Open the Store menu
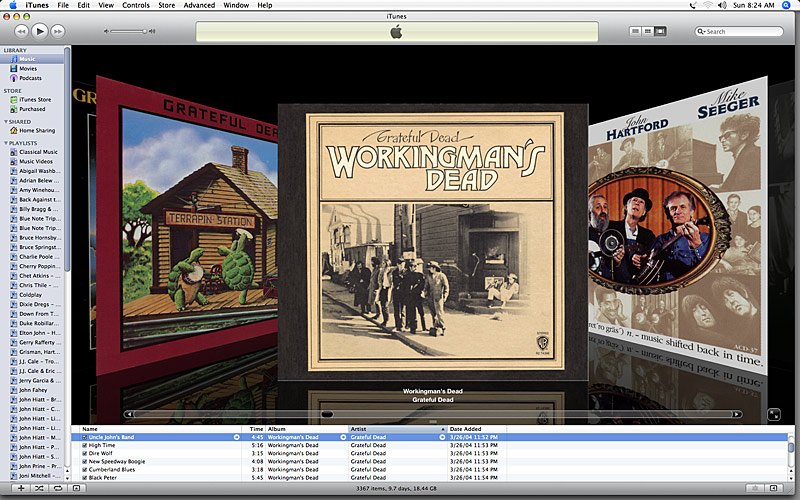The width and height of the screenshot is (800, 500). [166, 5]
